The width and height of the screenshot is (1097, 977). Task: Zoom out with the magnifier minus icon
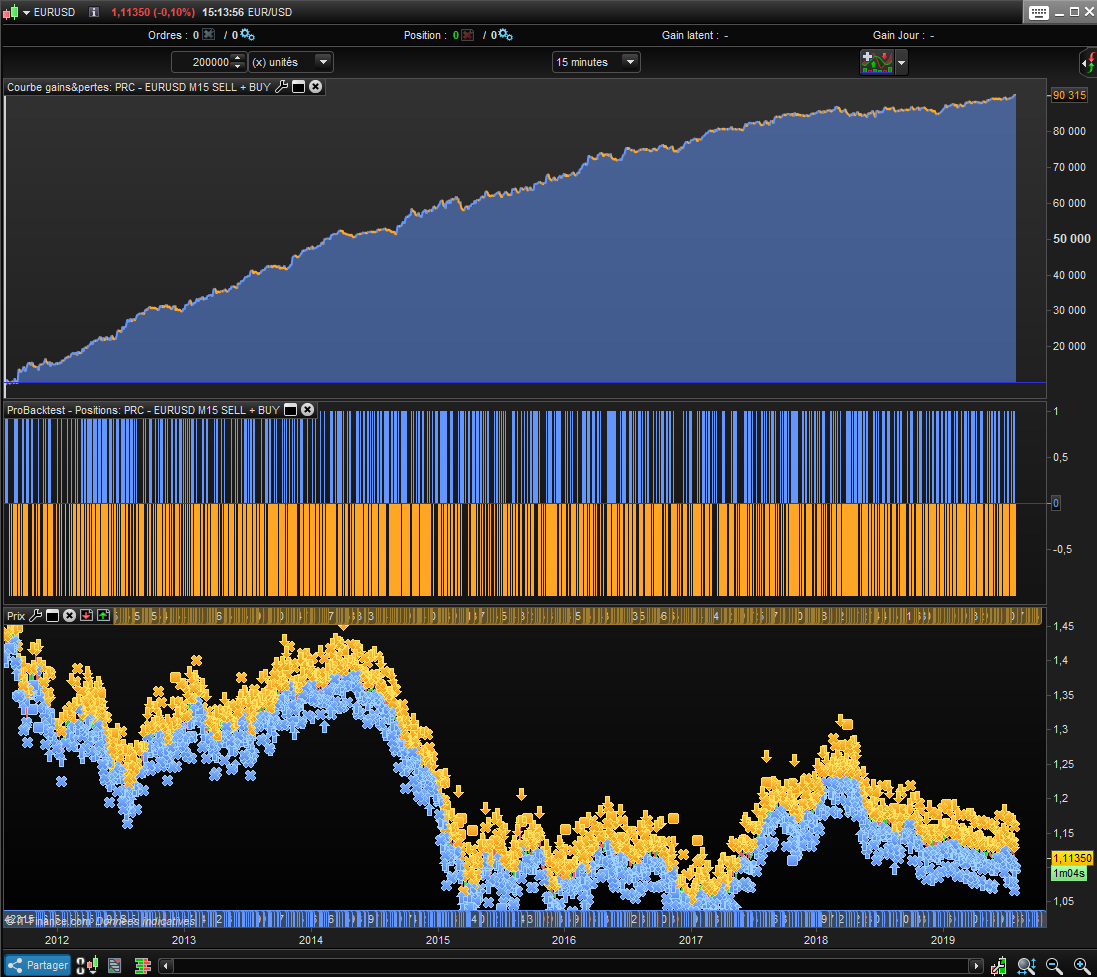tap(1054, 965)
